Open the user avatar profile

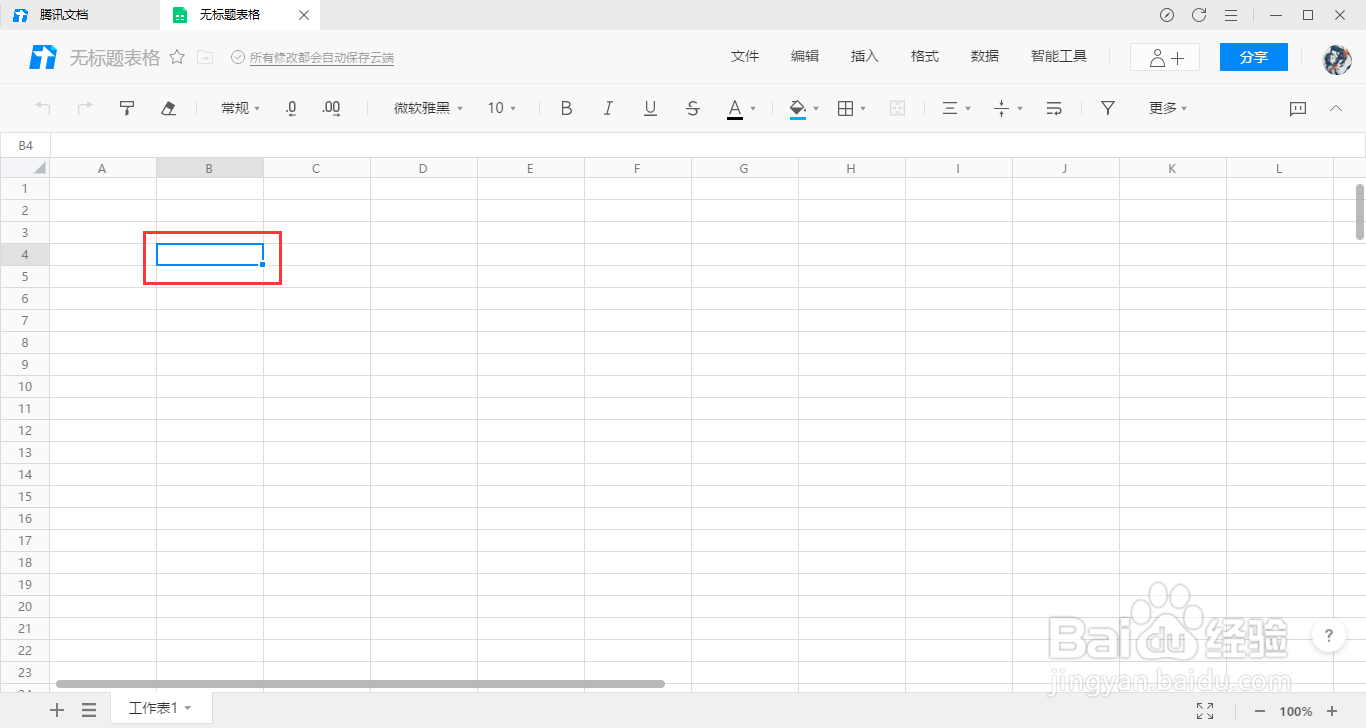pos(1337,58)
